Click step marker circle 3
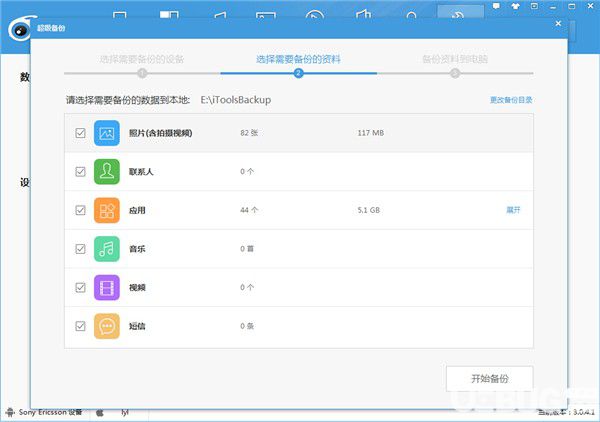Image resolution: width=600 pixels, height=422 pixels. [x=455, y=73]
